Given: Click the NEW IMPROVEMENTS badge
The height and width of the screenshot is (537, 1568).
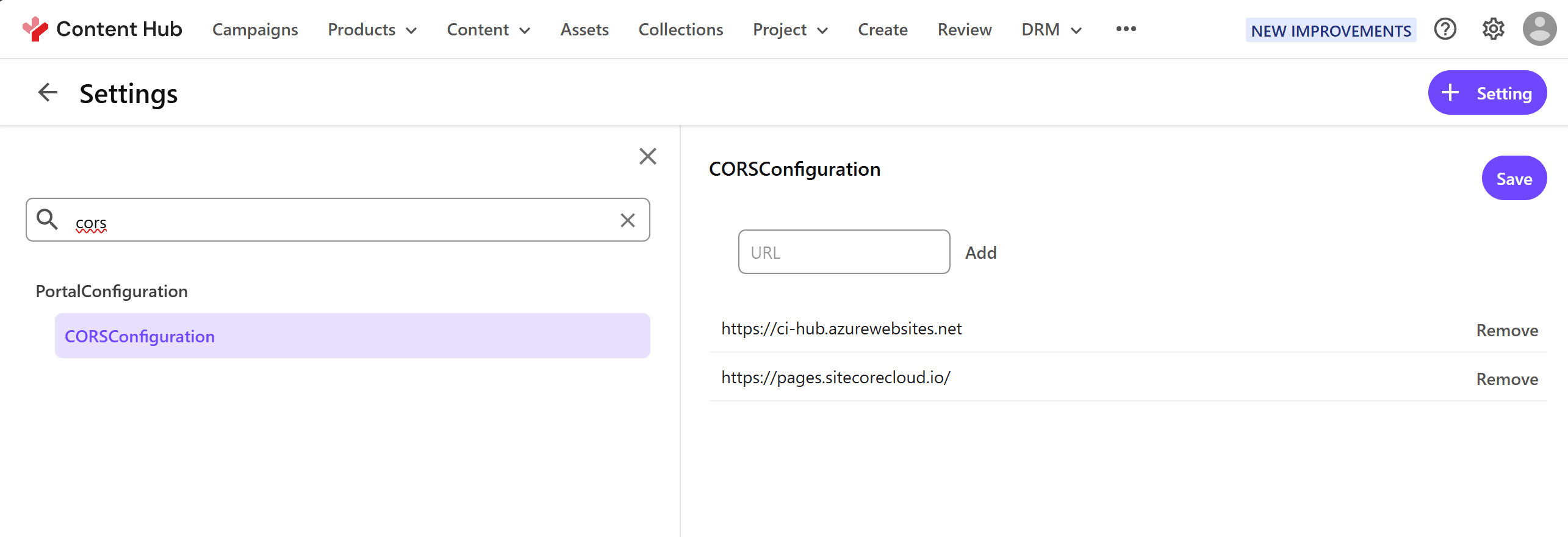Looking at the screenshot, I should [x=1331, y=31].
